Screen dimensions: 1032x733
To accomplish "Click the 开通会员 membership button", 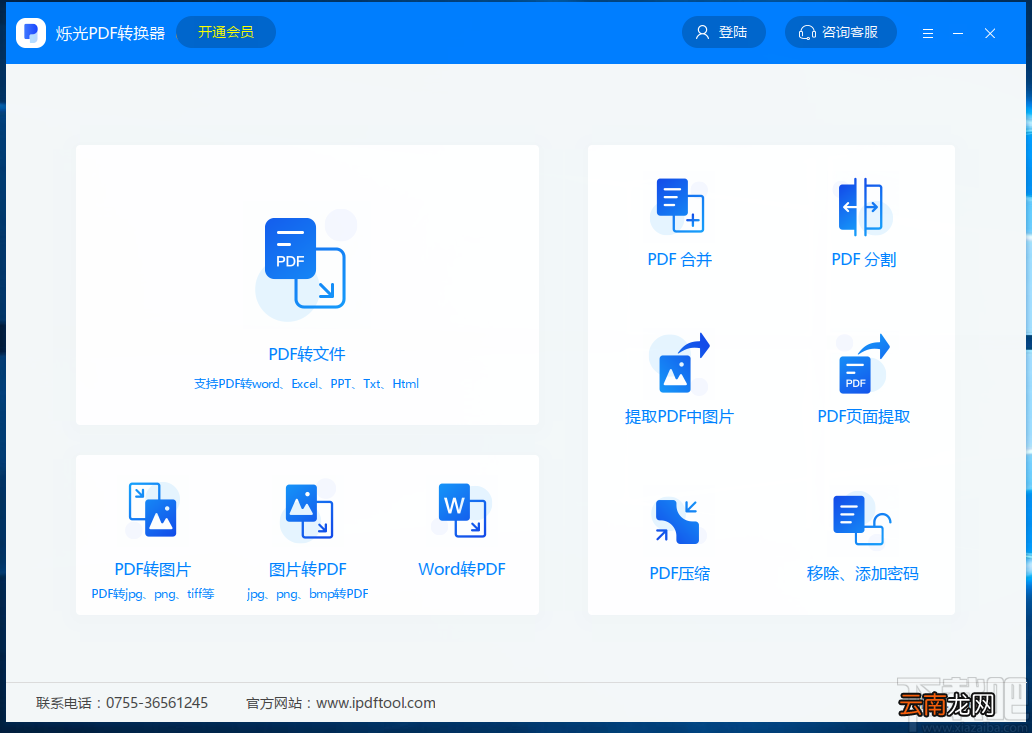I will click(x=226, y=32).
